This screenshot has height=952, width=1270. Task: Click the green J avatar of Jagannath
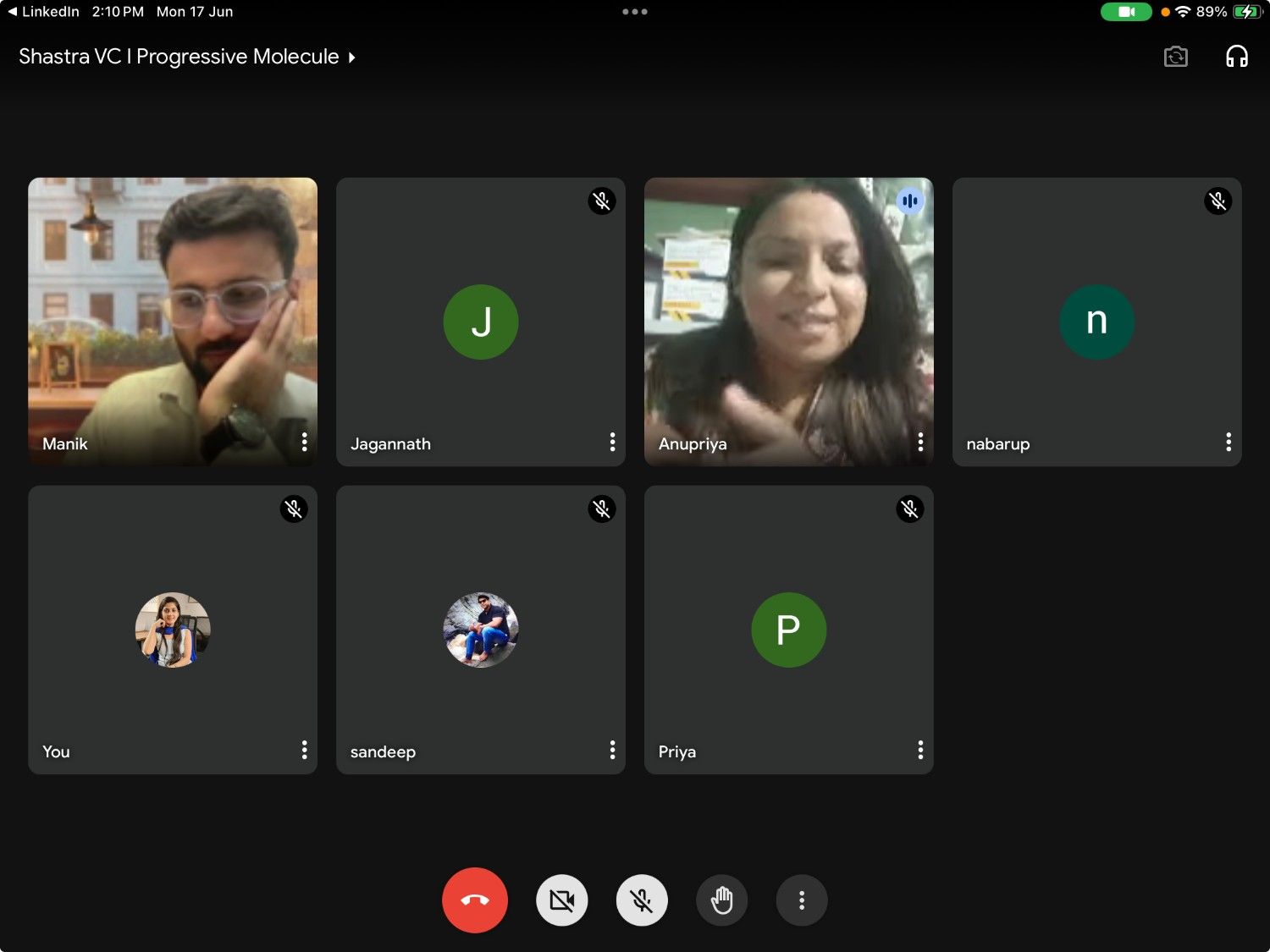pos(481,322)
